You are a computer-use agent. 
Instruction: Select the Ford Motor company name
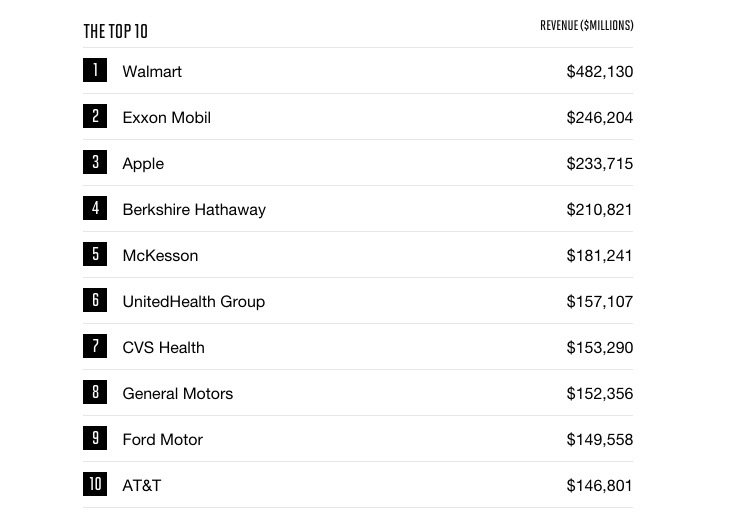coord(162,440)
